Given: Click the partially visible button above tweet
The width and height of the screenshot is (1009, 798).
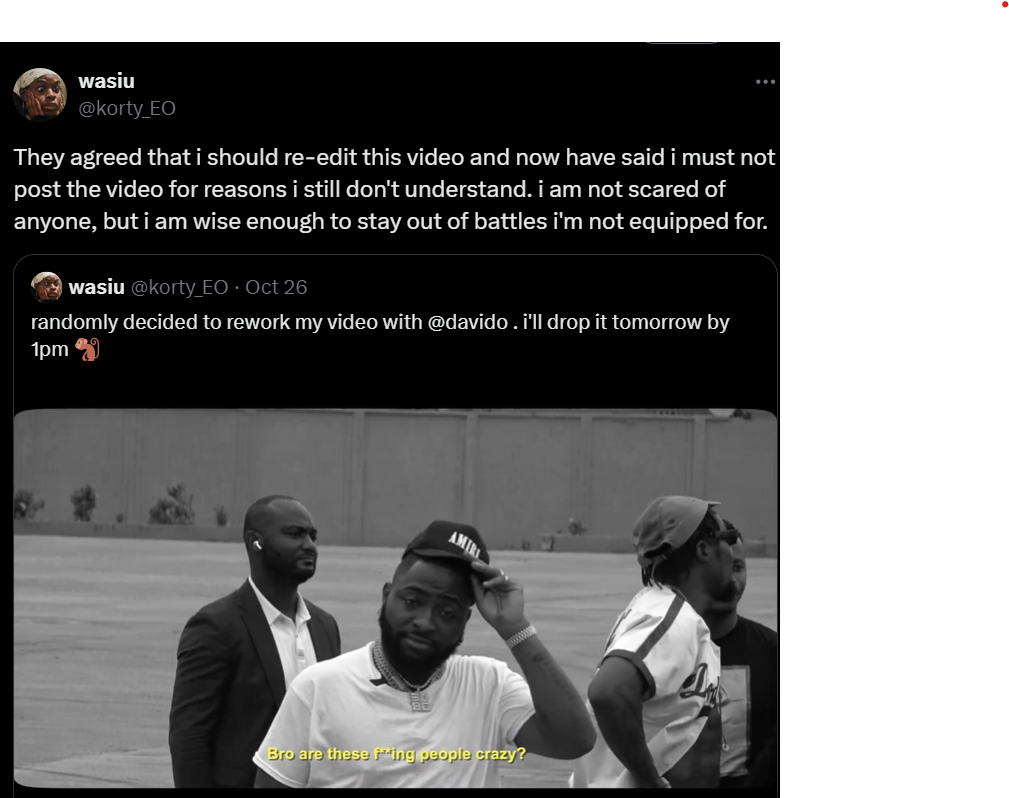Looking at the screenshot, I should point(680,40).
